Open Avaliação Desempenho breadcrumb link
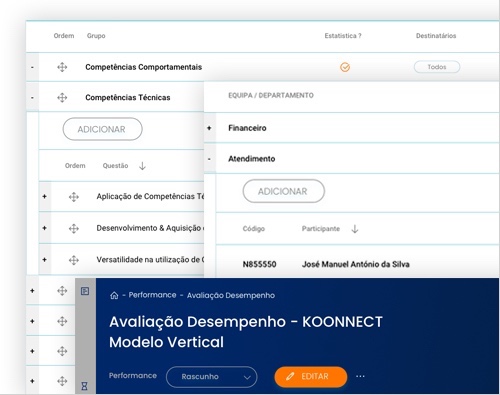Screen dimensions: 500x395 231,295
